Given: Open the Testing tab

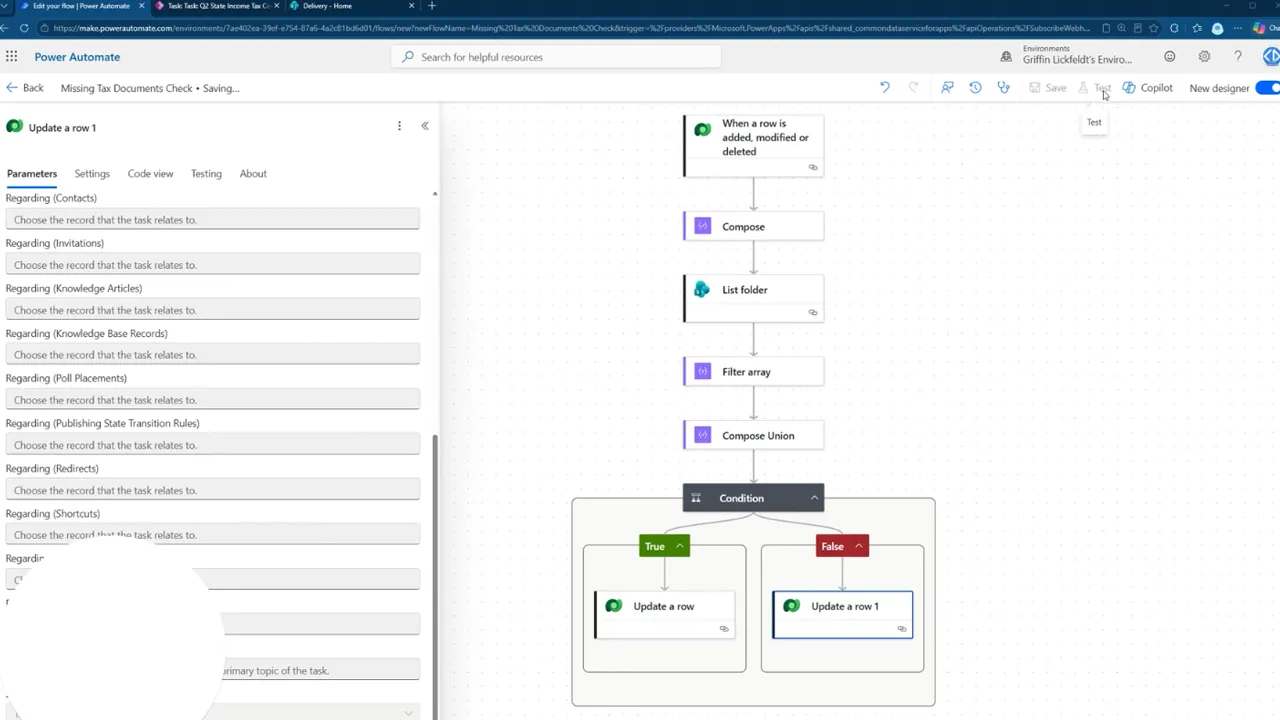Looking at the screenshot, I should [206, 174].
